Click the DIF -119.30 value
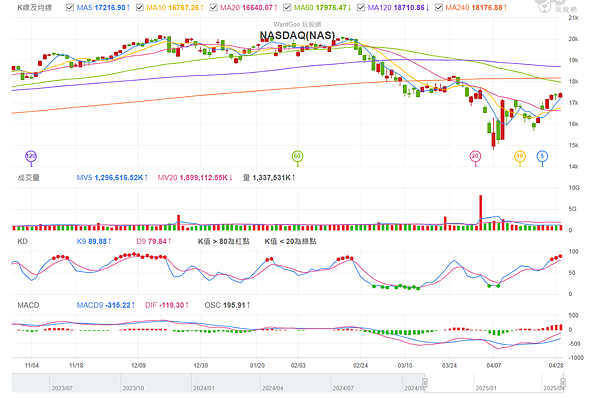Image resolution: width=600 pixels, height=398 pixels. 166,305
